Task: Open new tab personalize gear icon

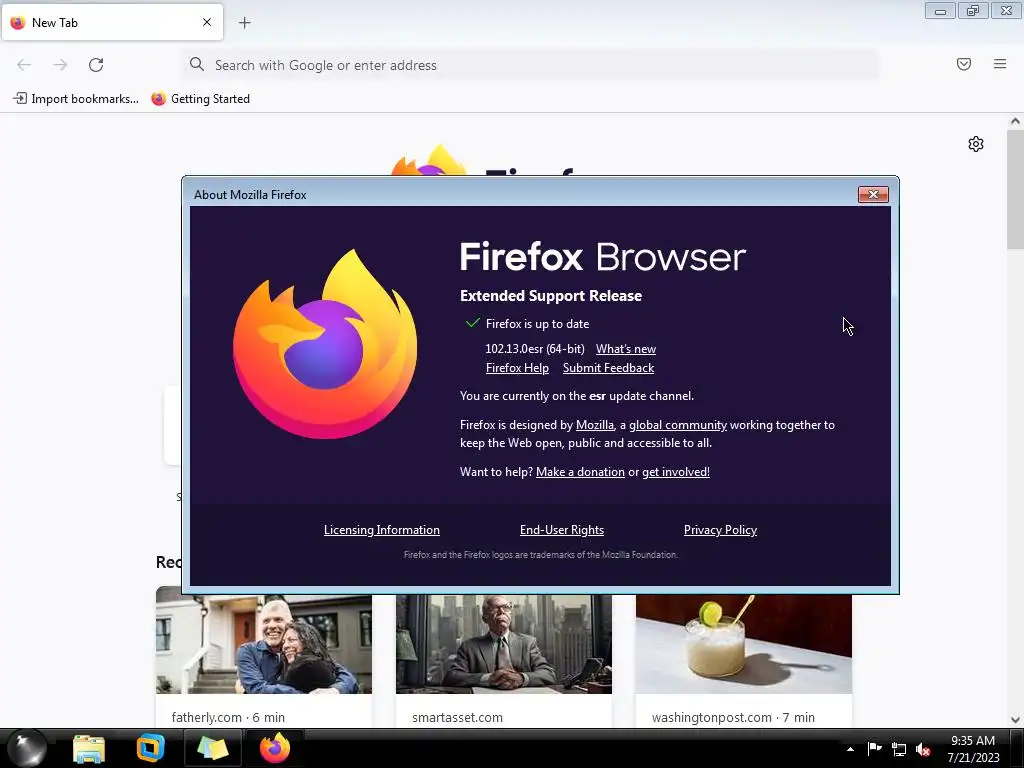Action: pos(976,144)
